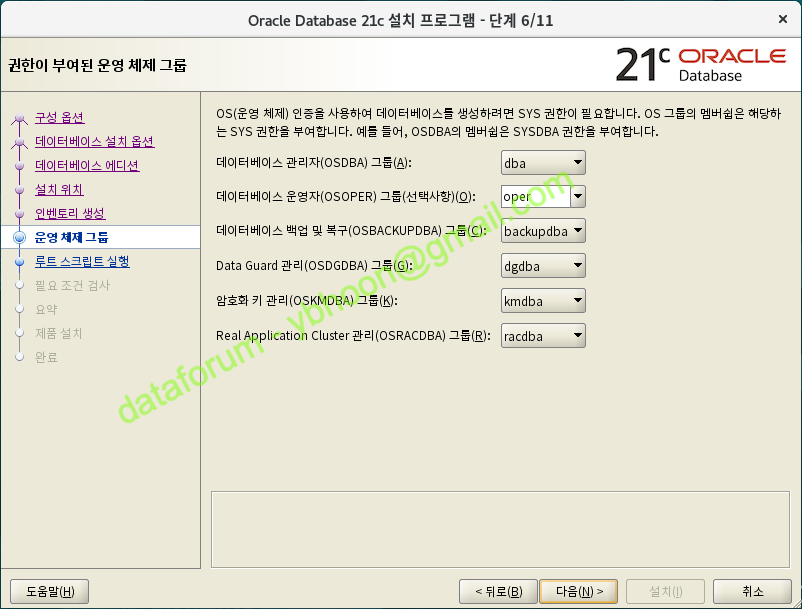Click the 취소 cancel button

[753, 591]
